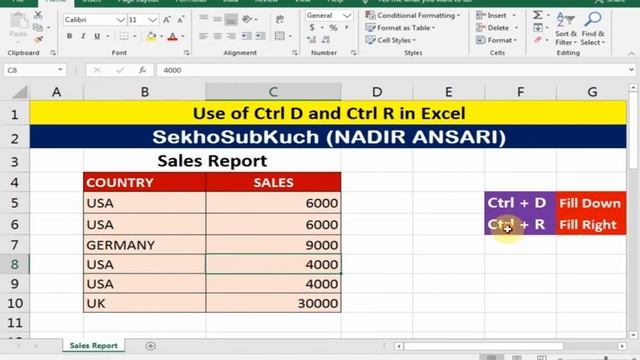Click the Merge & Center icon
Screen dimensions: 640x360
coord(280,36)
